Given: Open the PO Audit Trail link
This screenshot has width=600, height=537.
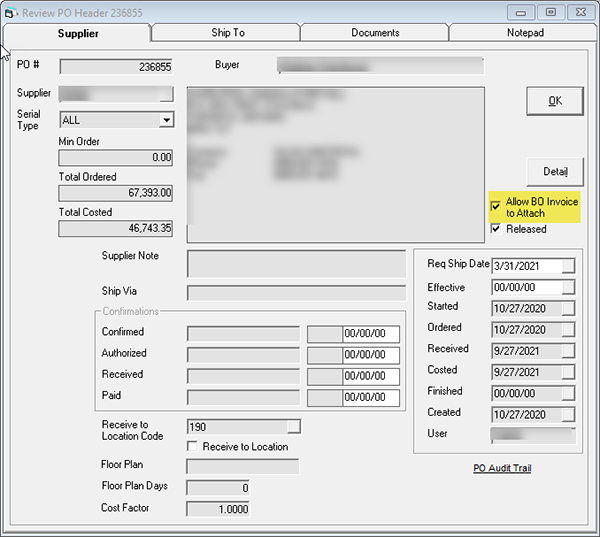Looking at the screenshot, I should 502,468.
